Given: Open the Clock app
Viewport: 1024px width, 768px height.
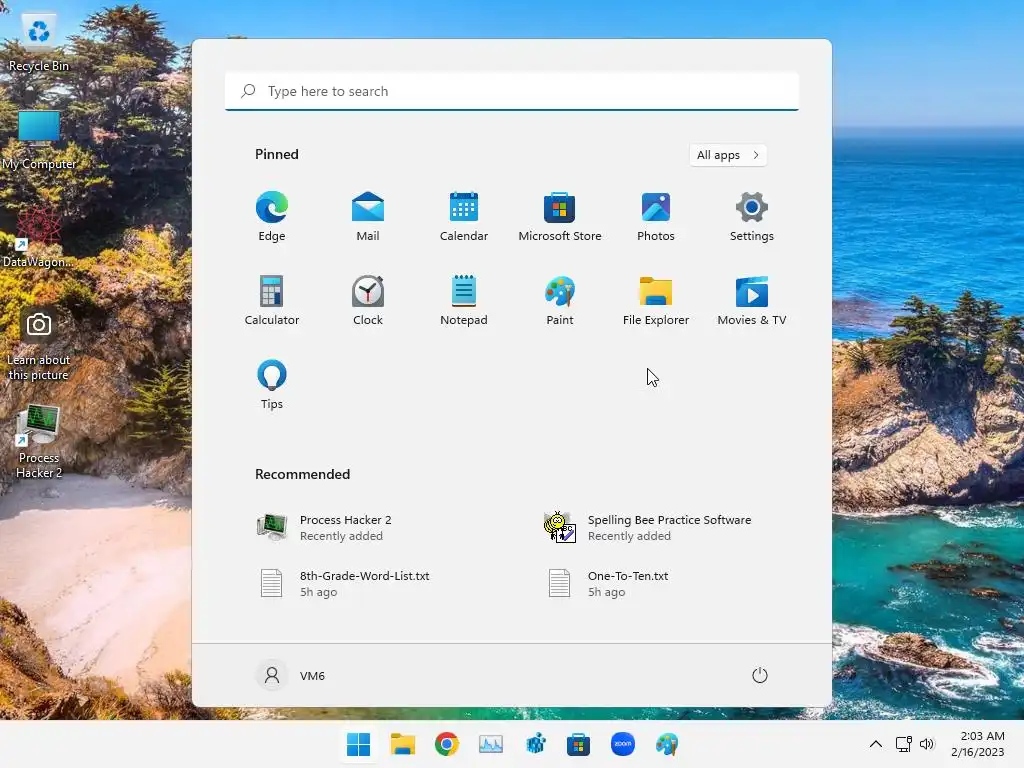Looking at the screenshot, I should (x=368, y=300).
